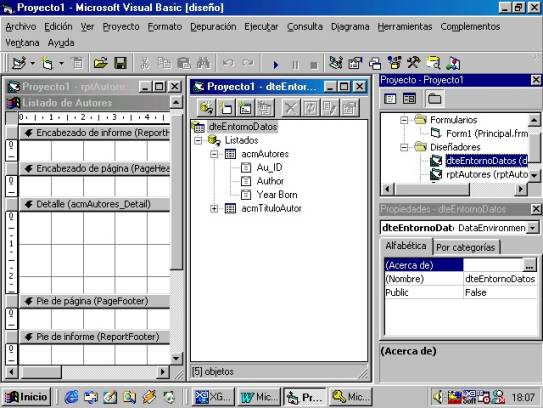Screen dimensions: 543x408
Task: Click the Start (run) play icon
Action: (x=276, y=65)
